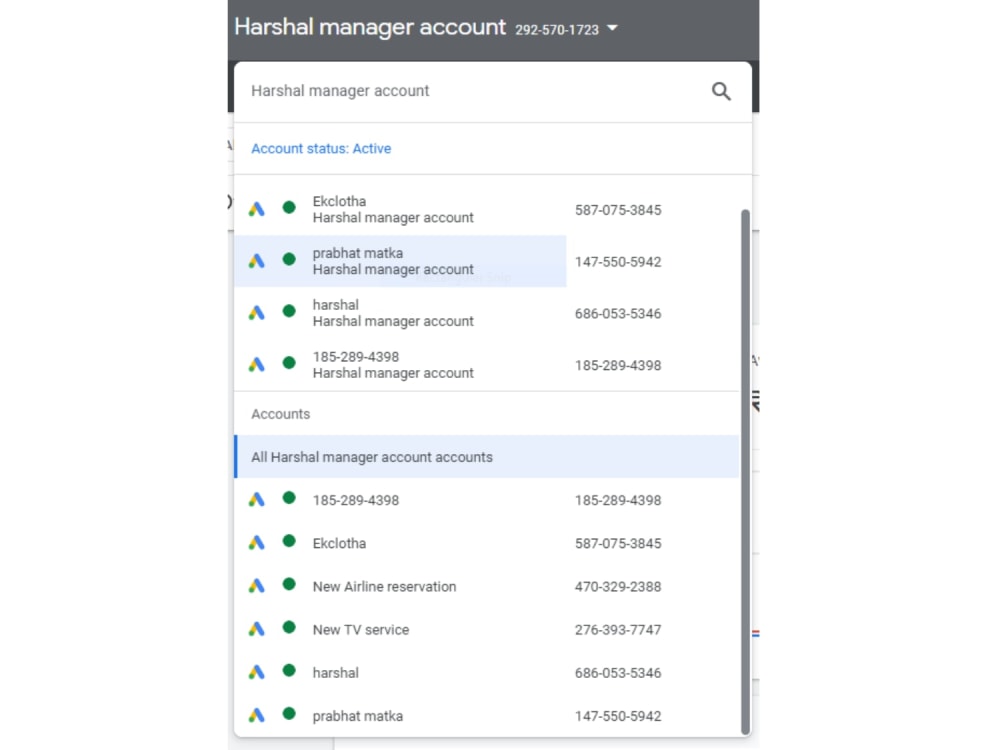The image size is (1000, 750).
Task: Click Google Ads logo in Accounts Ekclotha row
Action: 256,543
